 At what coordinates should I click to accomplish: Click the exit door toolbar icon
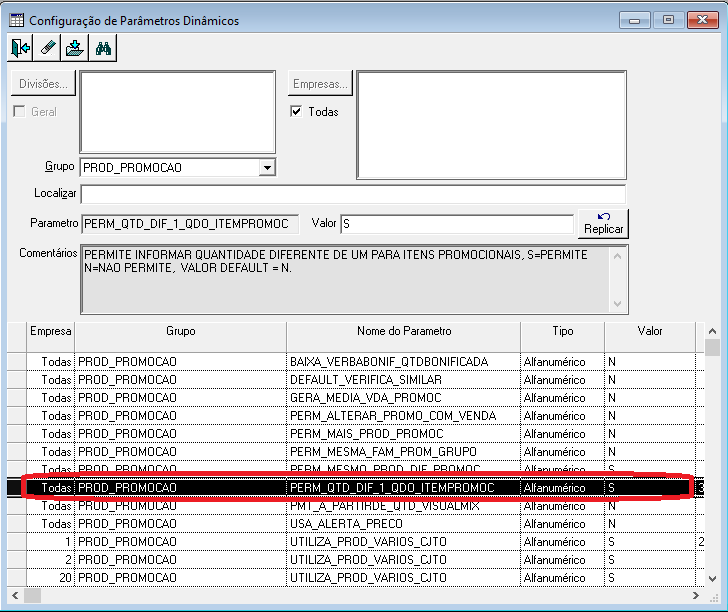tap(20, 48)
